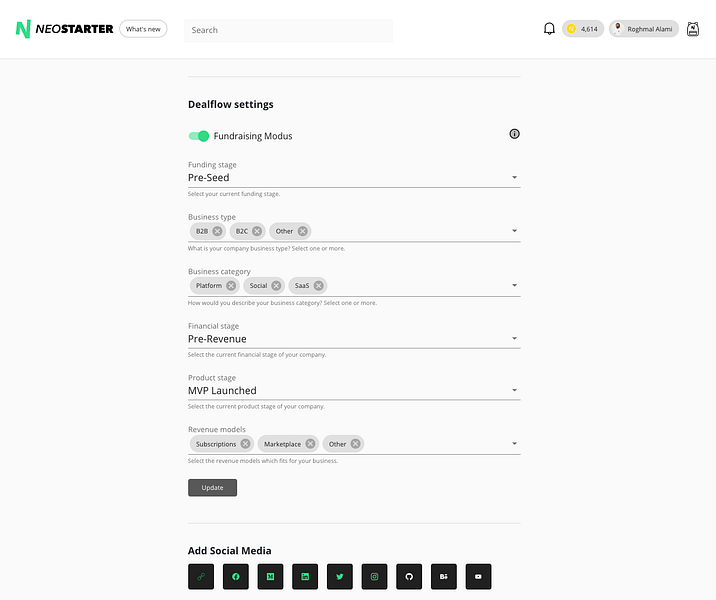
Task: Add Twitter social media profile
Action: tap(340, 577)
